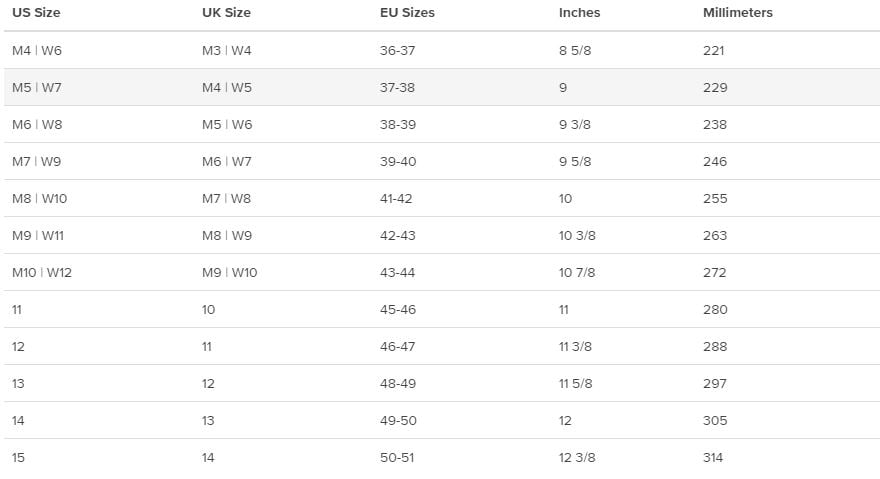Select the 221 millimeters cell
Screen dimensions: 880x479
tap(713, 51)
